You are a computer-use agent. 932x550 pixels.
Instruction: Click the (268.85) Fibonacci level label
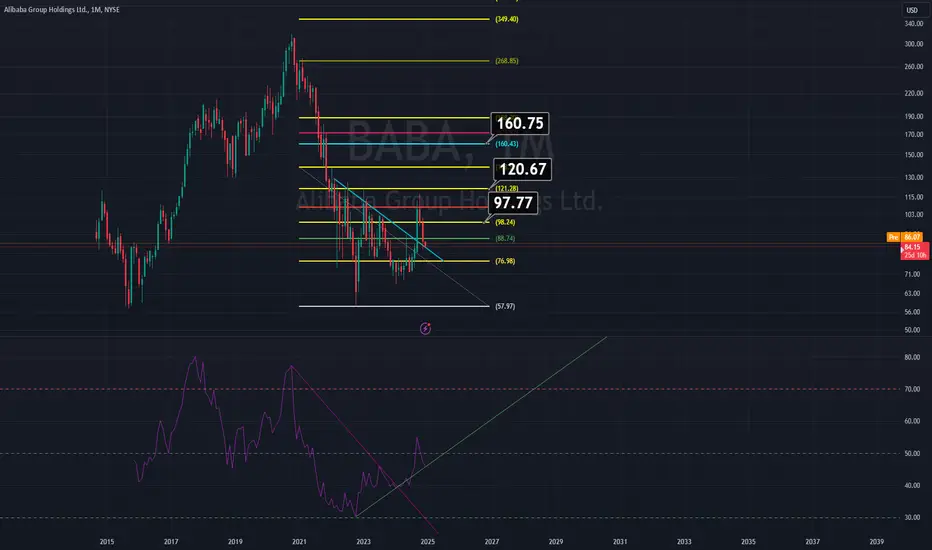(506, 61)
